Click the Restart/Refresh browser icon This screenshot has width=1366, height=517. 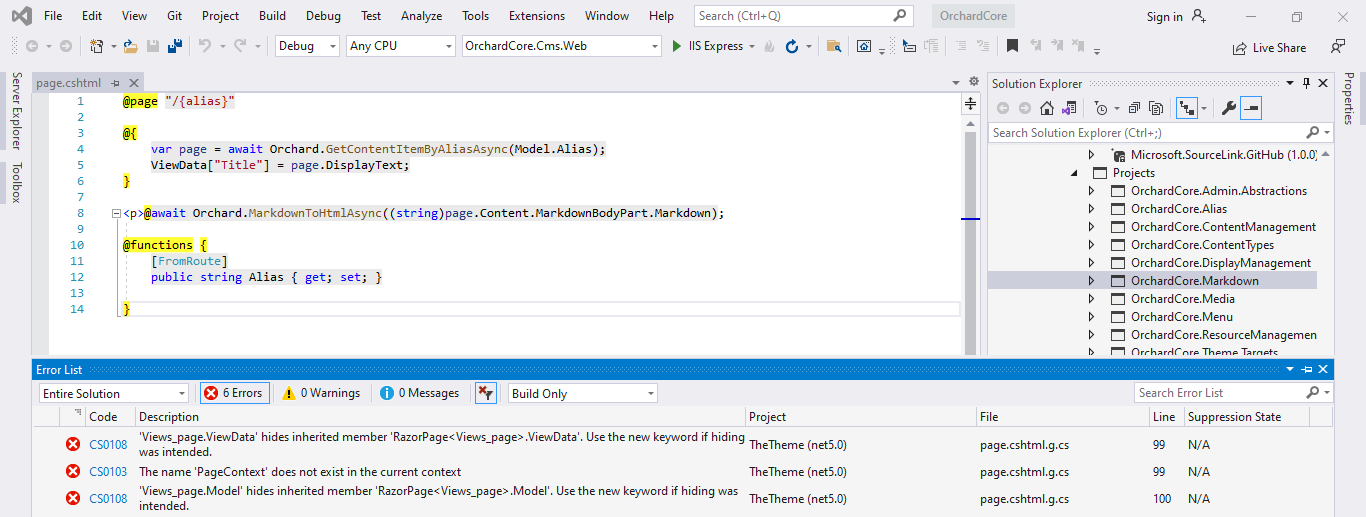[x=791, y=46]
